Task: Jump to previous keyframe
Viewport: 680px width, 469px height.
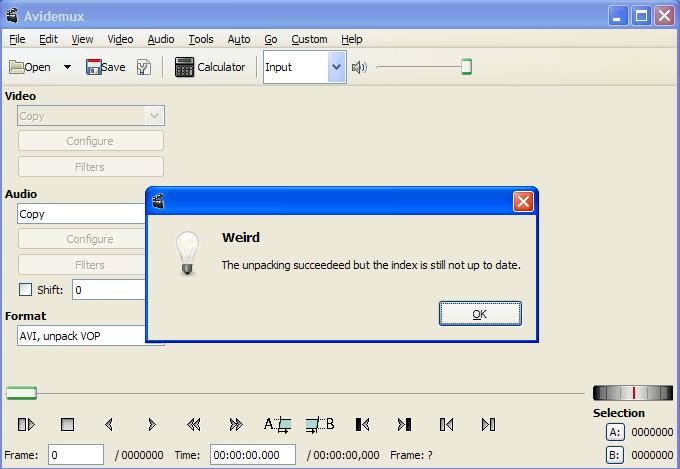Action: click(193, 424)
